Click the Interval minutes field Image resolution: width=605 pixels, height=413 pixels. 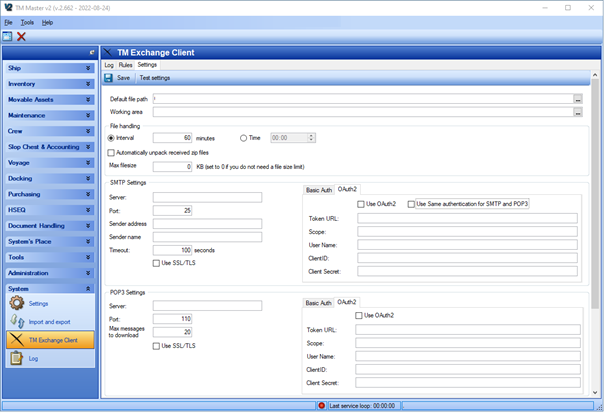pyautogui.click(x=172, y=138)
